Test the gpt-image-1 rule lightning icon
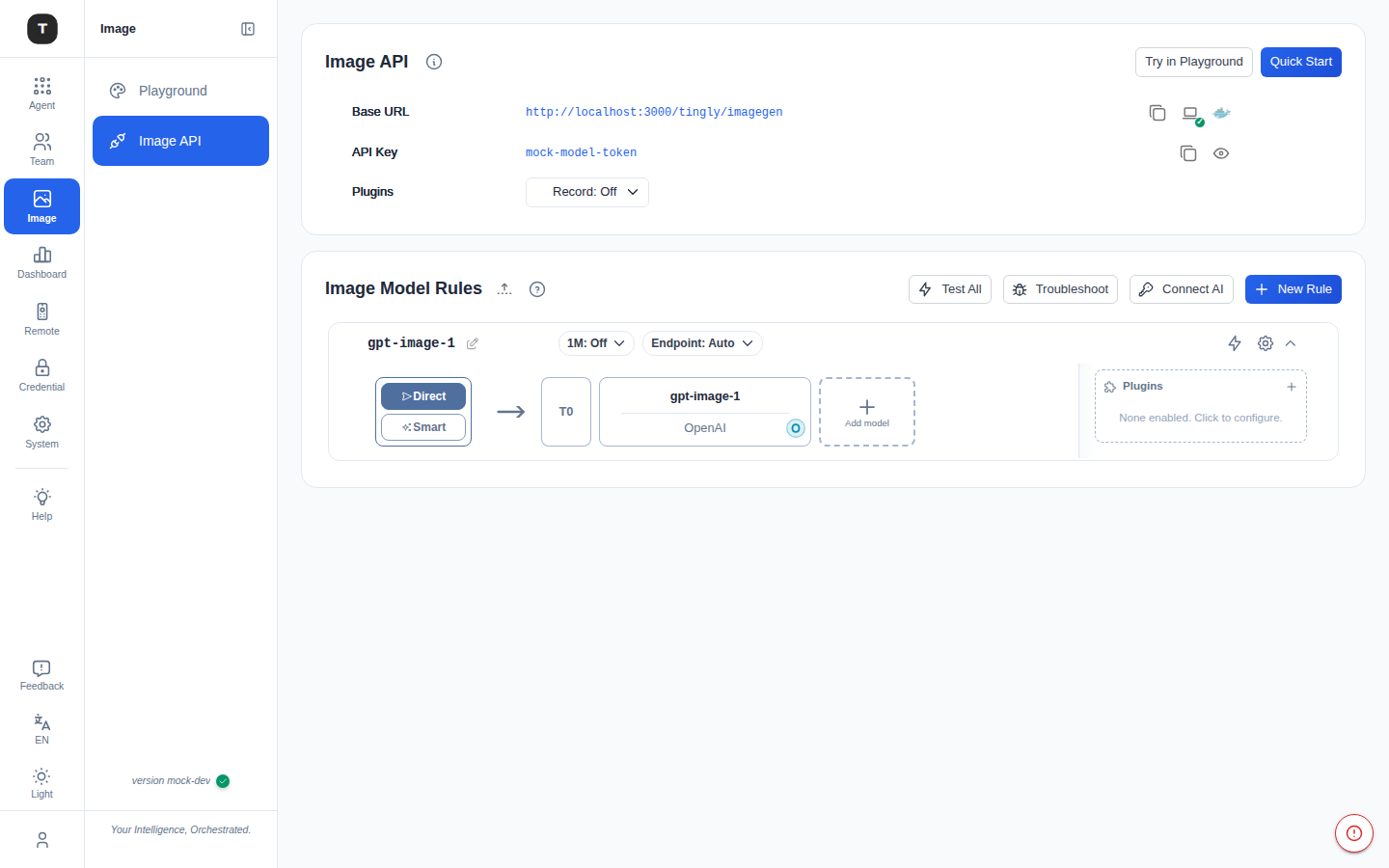 pyautogui.click(x=1235, y=343)
